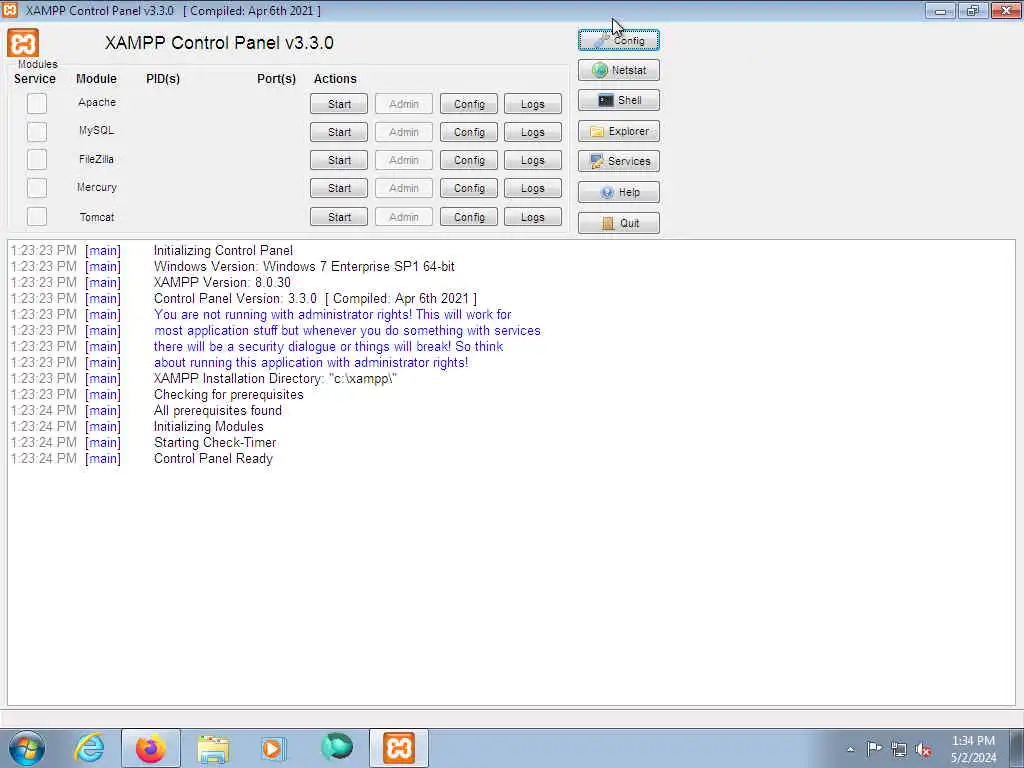This screenshot has height=768, width=1024.
Task: Click the 'Apache' module label
Action: pyautogui.click(x=97, y=103)
